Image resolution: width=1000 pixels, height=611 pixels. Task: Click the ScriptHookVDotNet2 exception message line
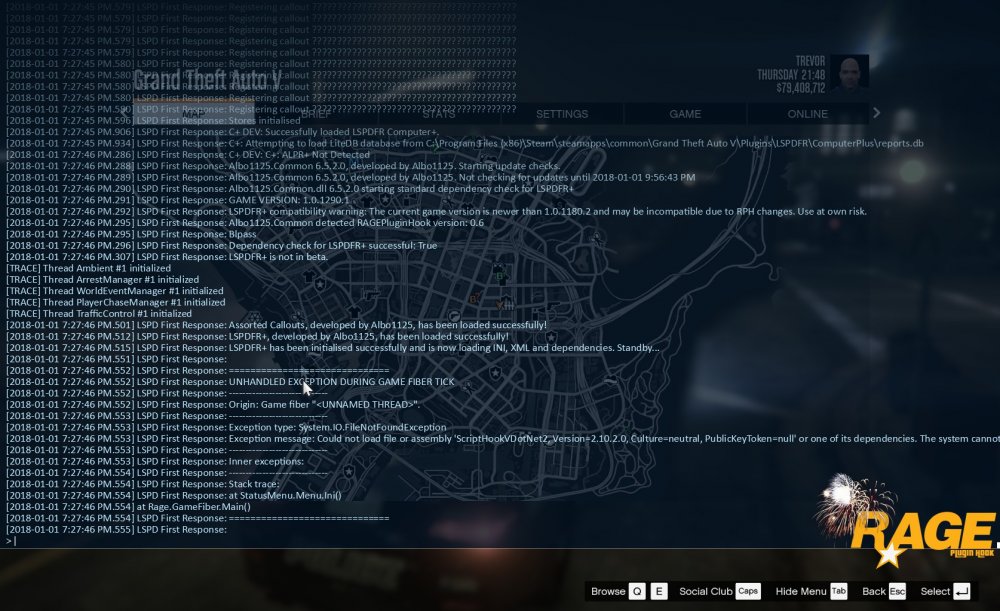click(x=503, y=438)
